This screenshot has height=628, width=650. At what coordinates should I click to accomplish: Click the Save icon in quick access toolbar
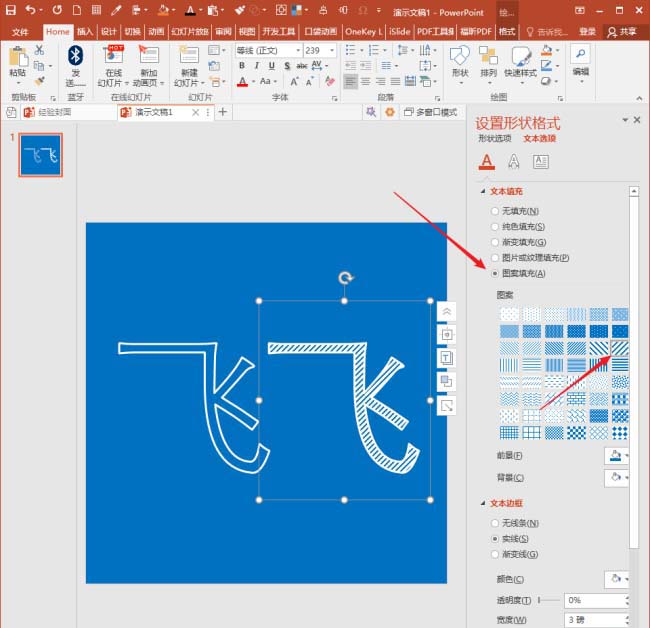click(x=10, y=11)
